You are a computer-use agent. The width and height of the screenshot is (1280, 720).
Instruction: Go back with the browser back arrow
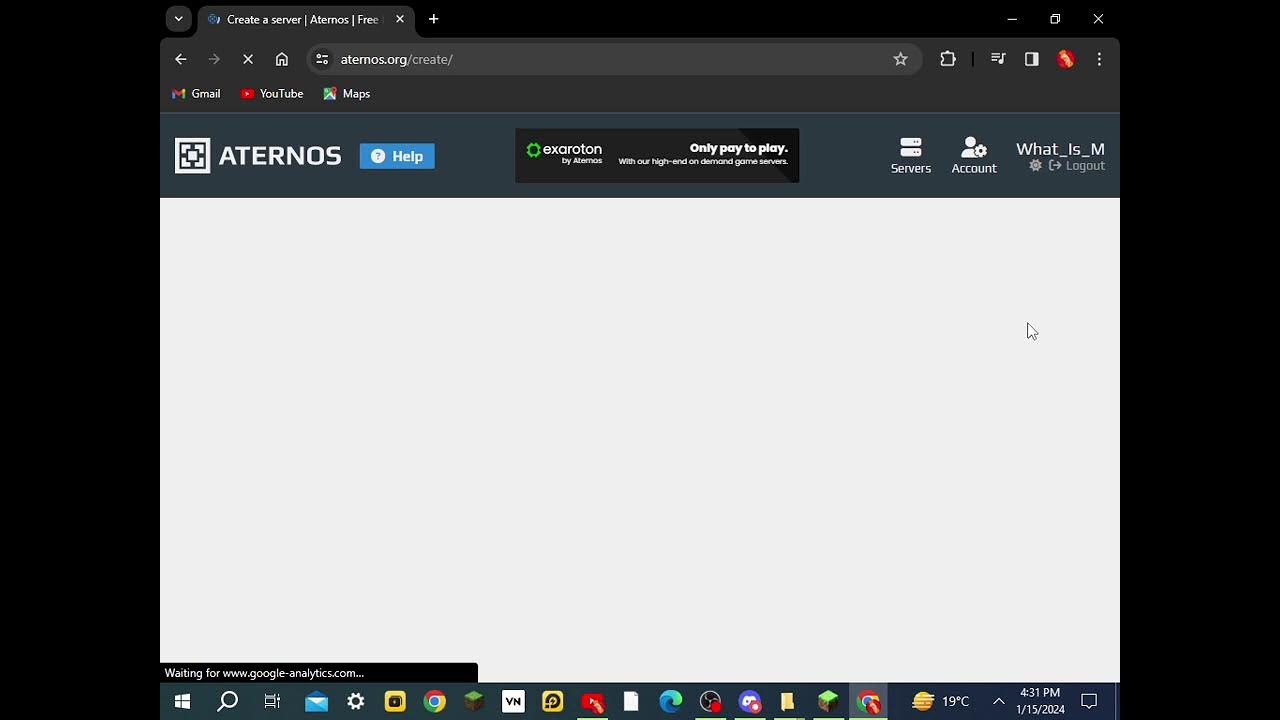coord(181,59)
